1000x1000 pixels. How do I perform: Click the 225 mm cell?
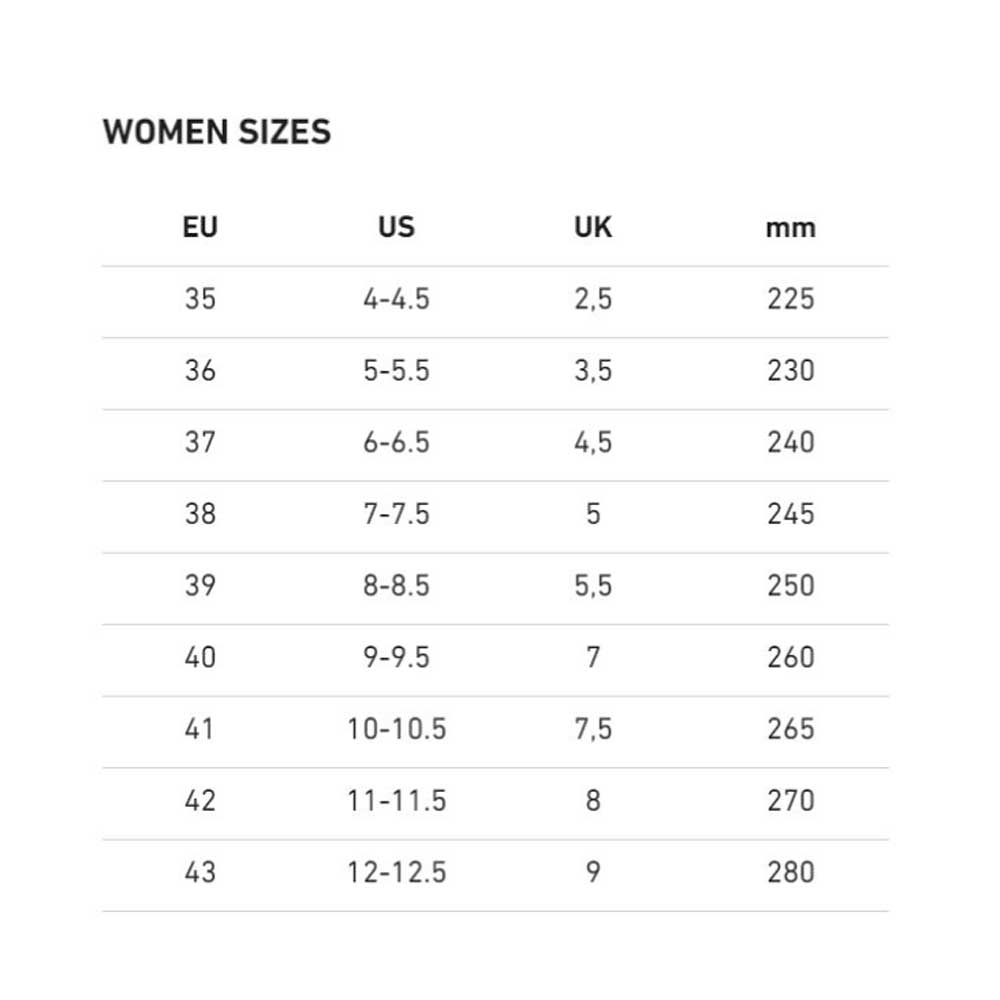tap(791, 298)
